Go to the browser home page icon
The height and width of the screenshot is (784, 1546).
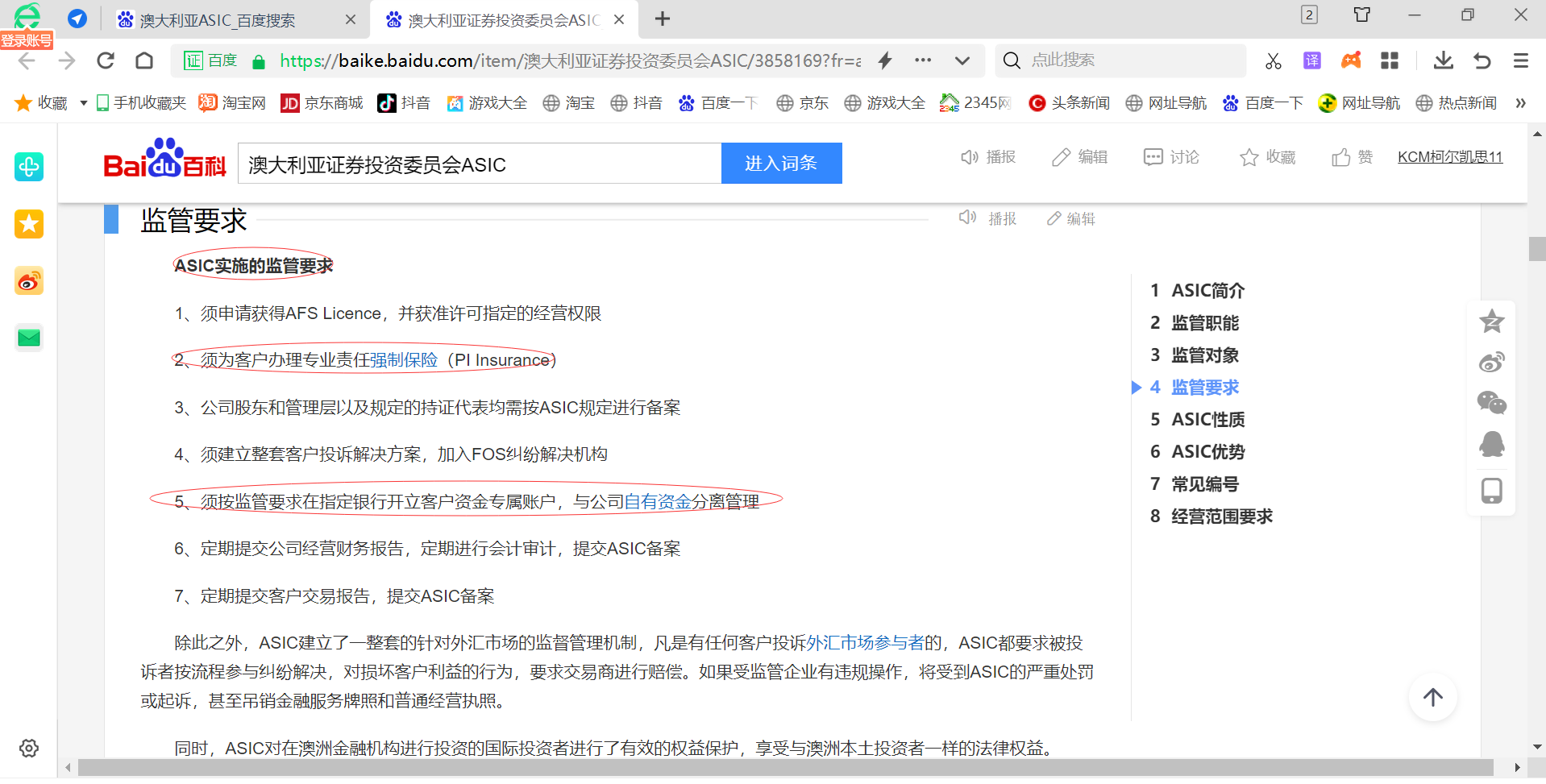(144, 60)
